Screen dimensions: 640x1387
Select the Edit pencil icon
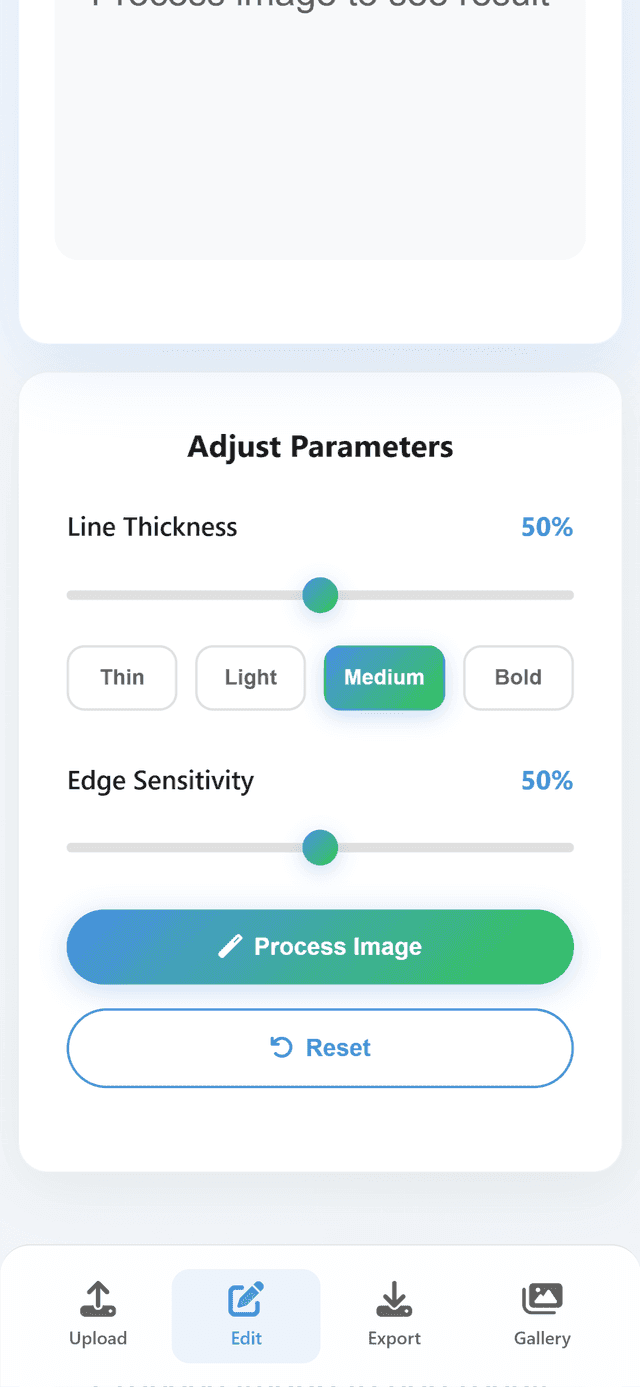(x=246, y=1297)
